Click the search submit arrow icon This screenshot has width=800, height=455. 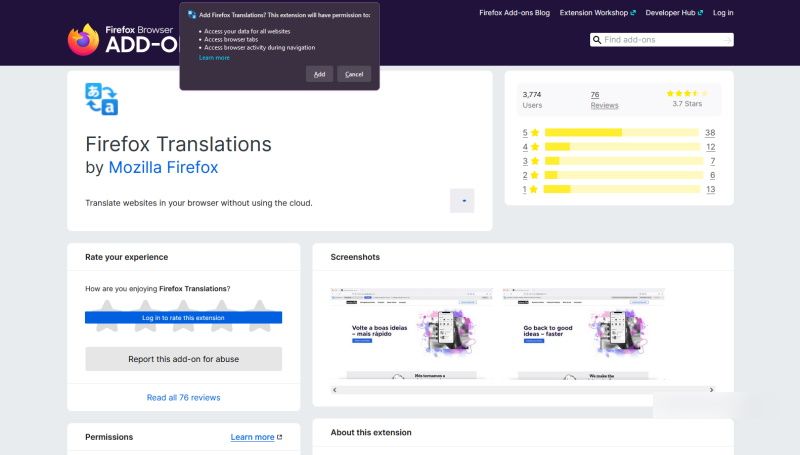[728, 40]
